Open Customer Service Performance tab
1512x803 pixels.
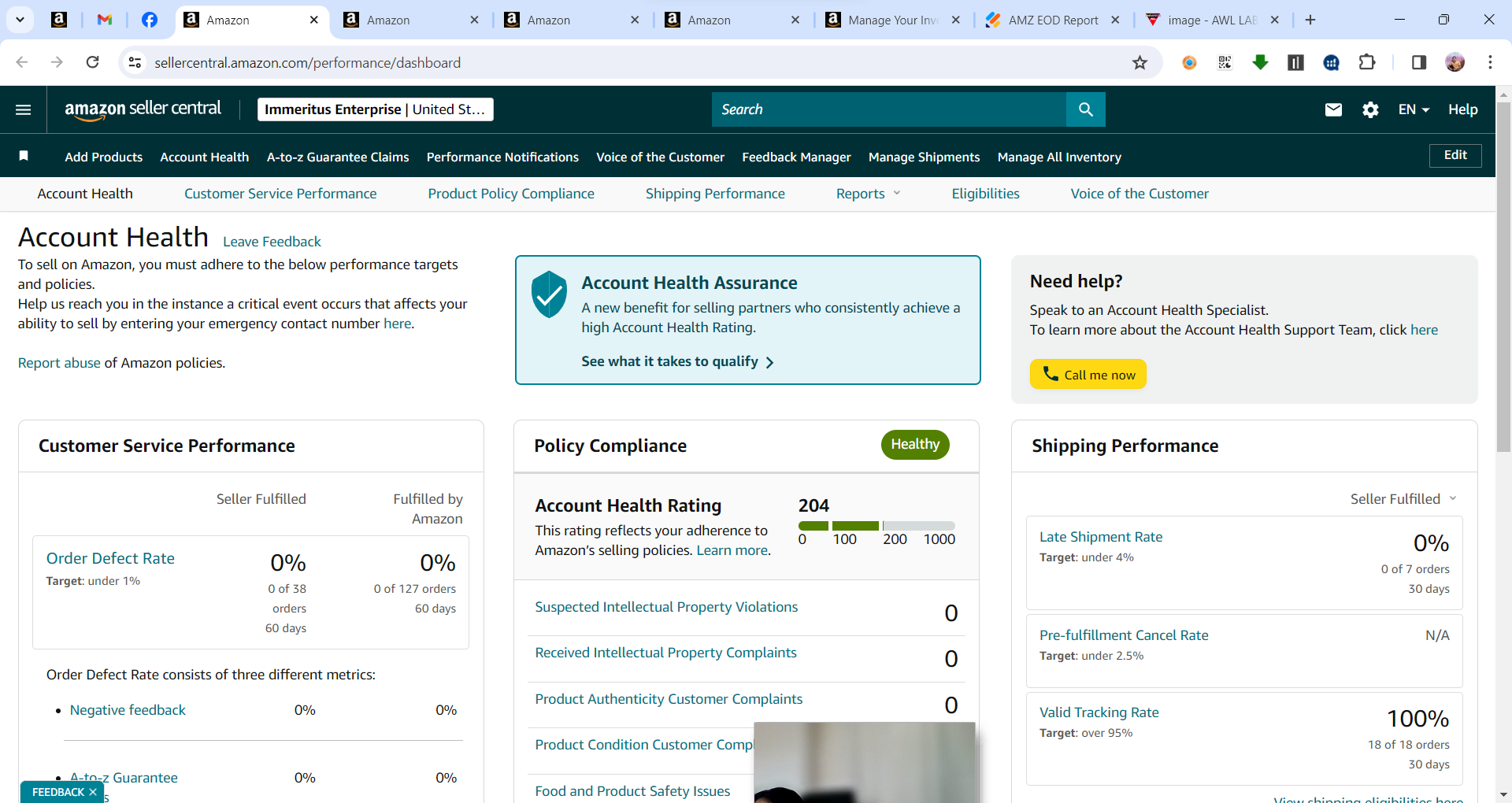pyautogui.click(x=280, y=194)
